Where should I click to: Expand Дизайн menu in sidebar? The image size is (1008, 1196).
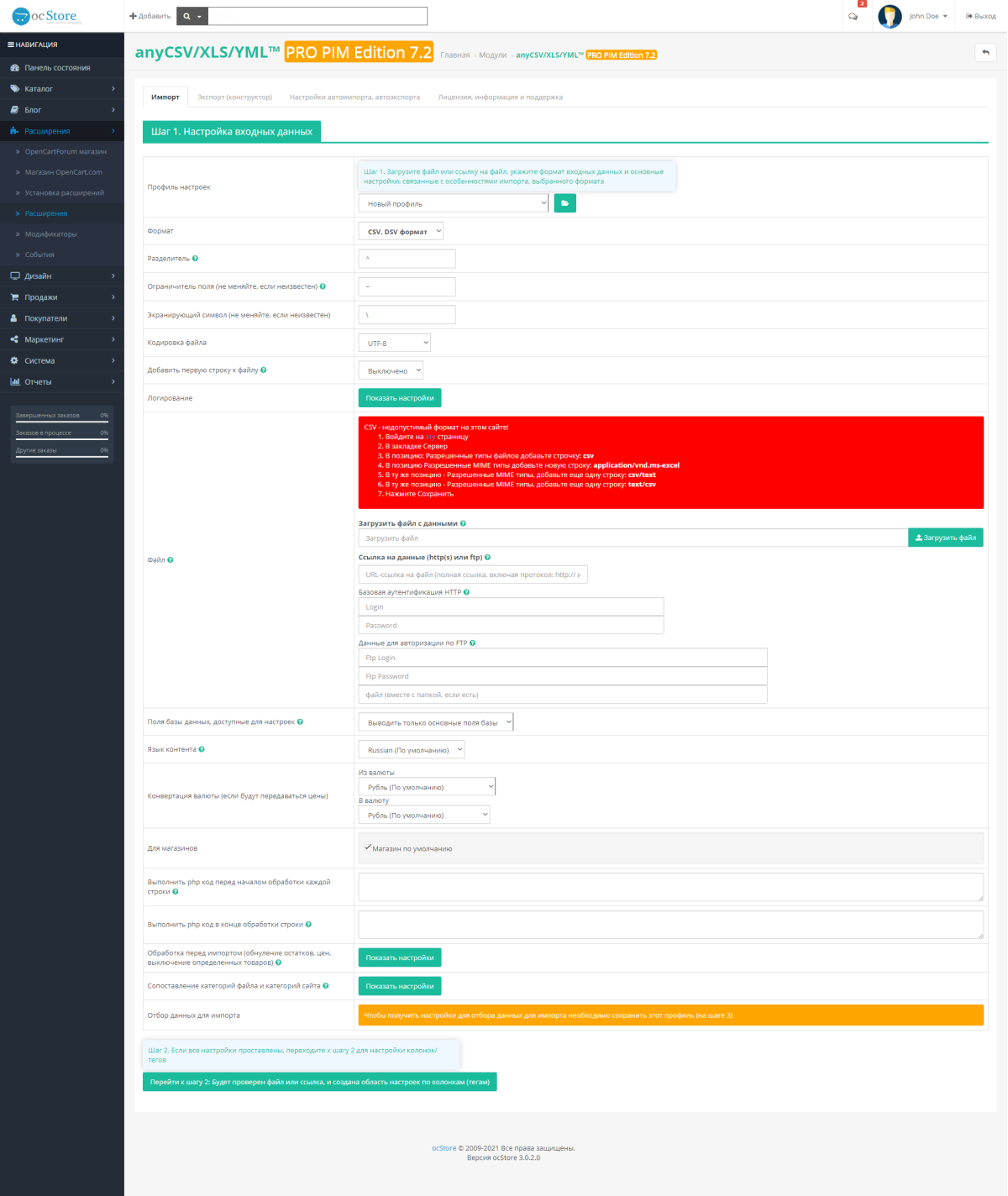[62, 276]
